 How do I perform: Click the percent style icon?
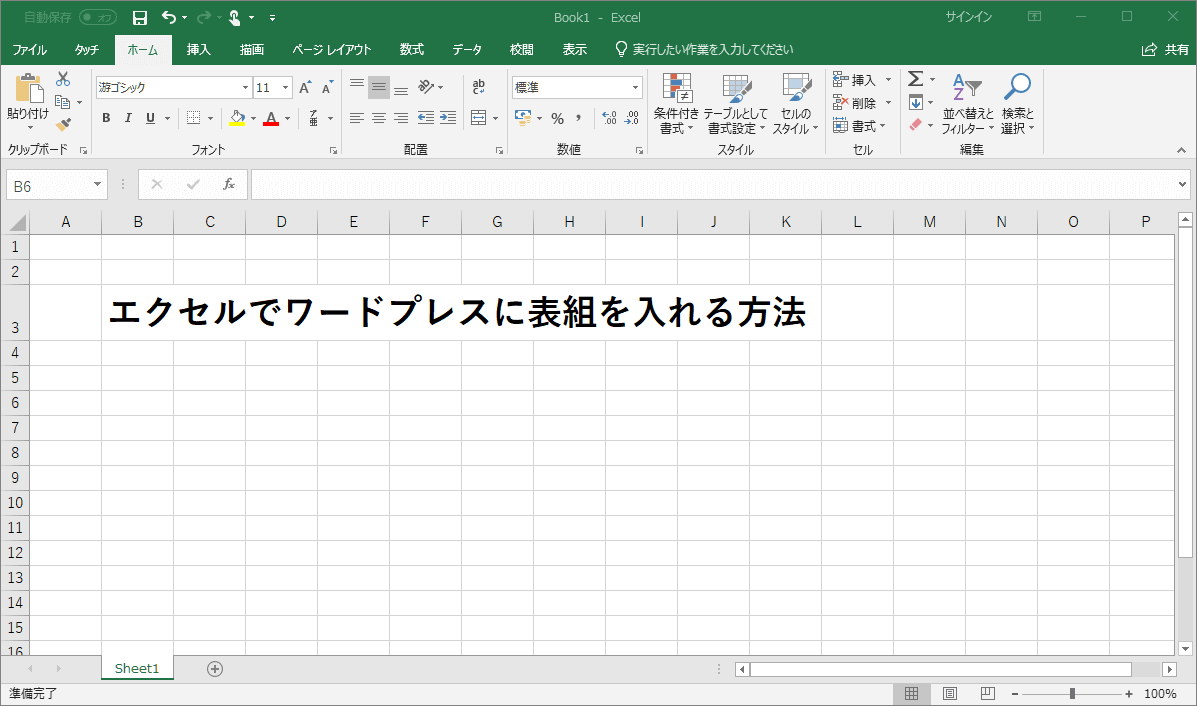(x=557, y=118)
